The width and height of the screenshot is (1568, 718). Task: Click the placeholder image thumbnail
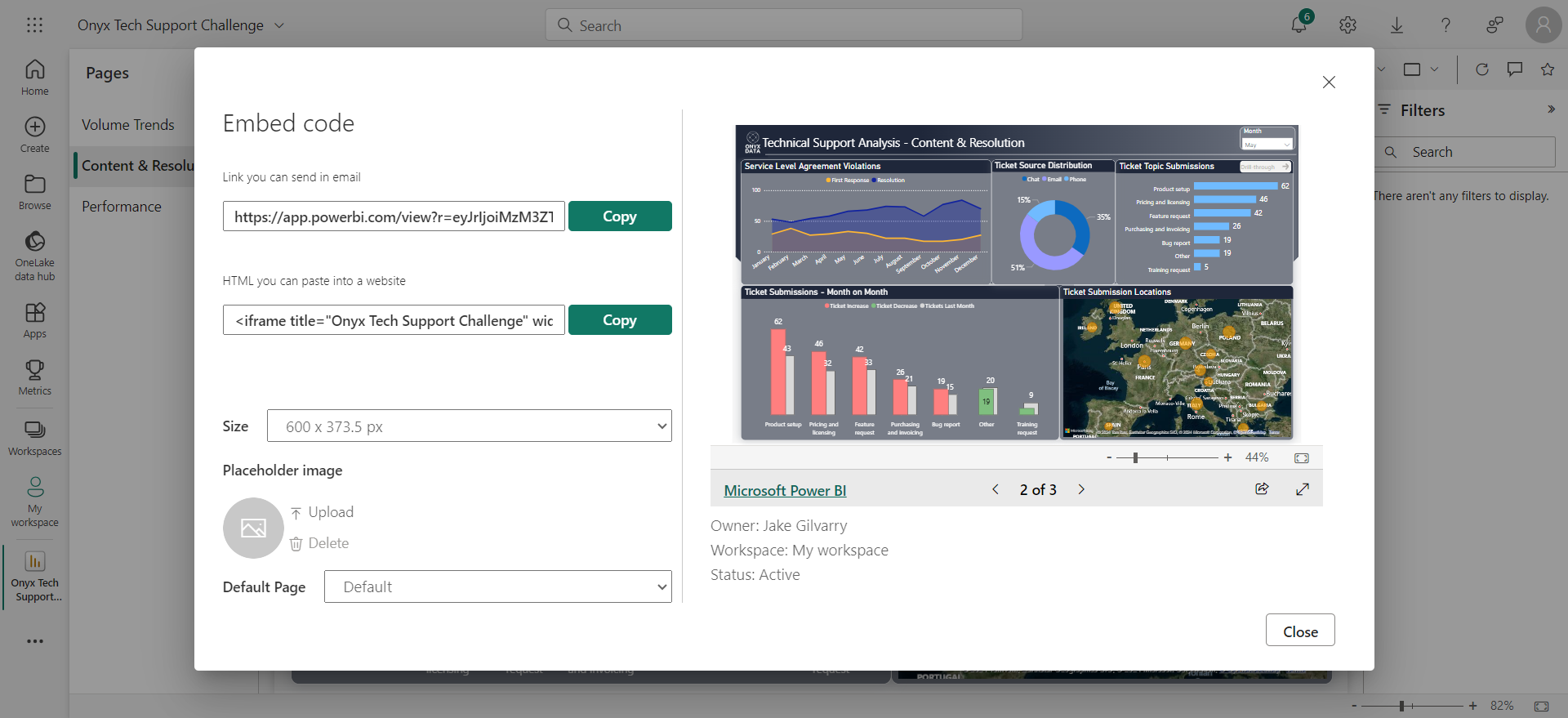pyautogui.click(x=253, y=528)
